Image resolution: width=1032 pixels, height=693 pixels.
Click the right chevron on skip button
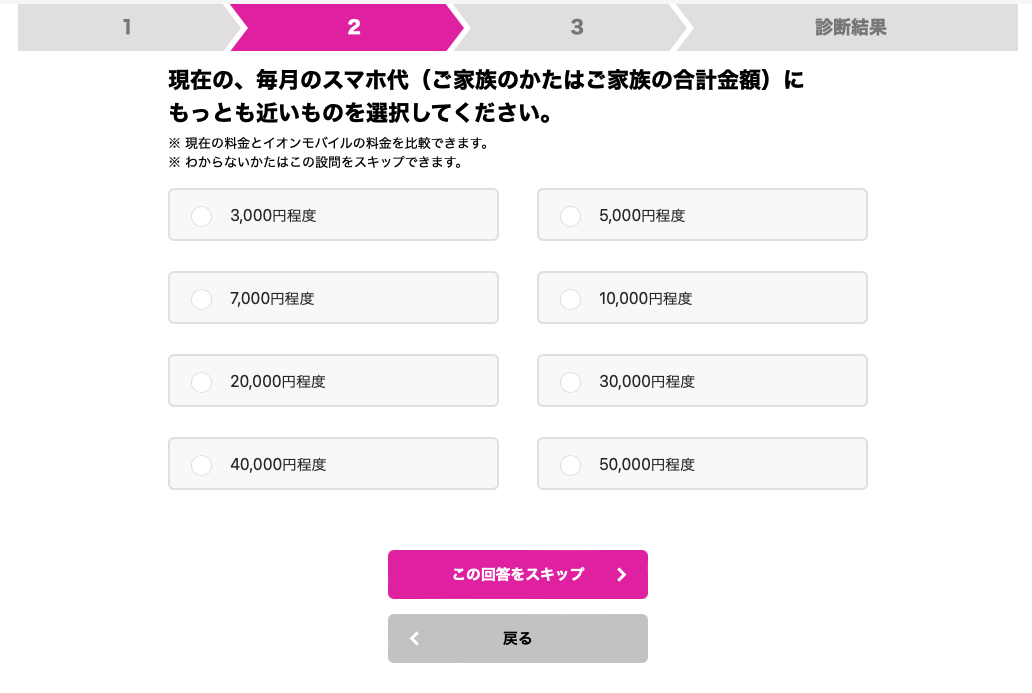(x=621, y=574)
